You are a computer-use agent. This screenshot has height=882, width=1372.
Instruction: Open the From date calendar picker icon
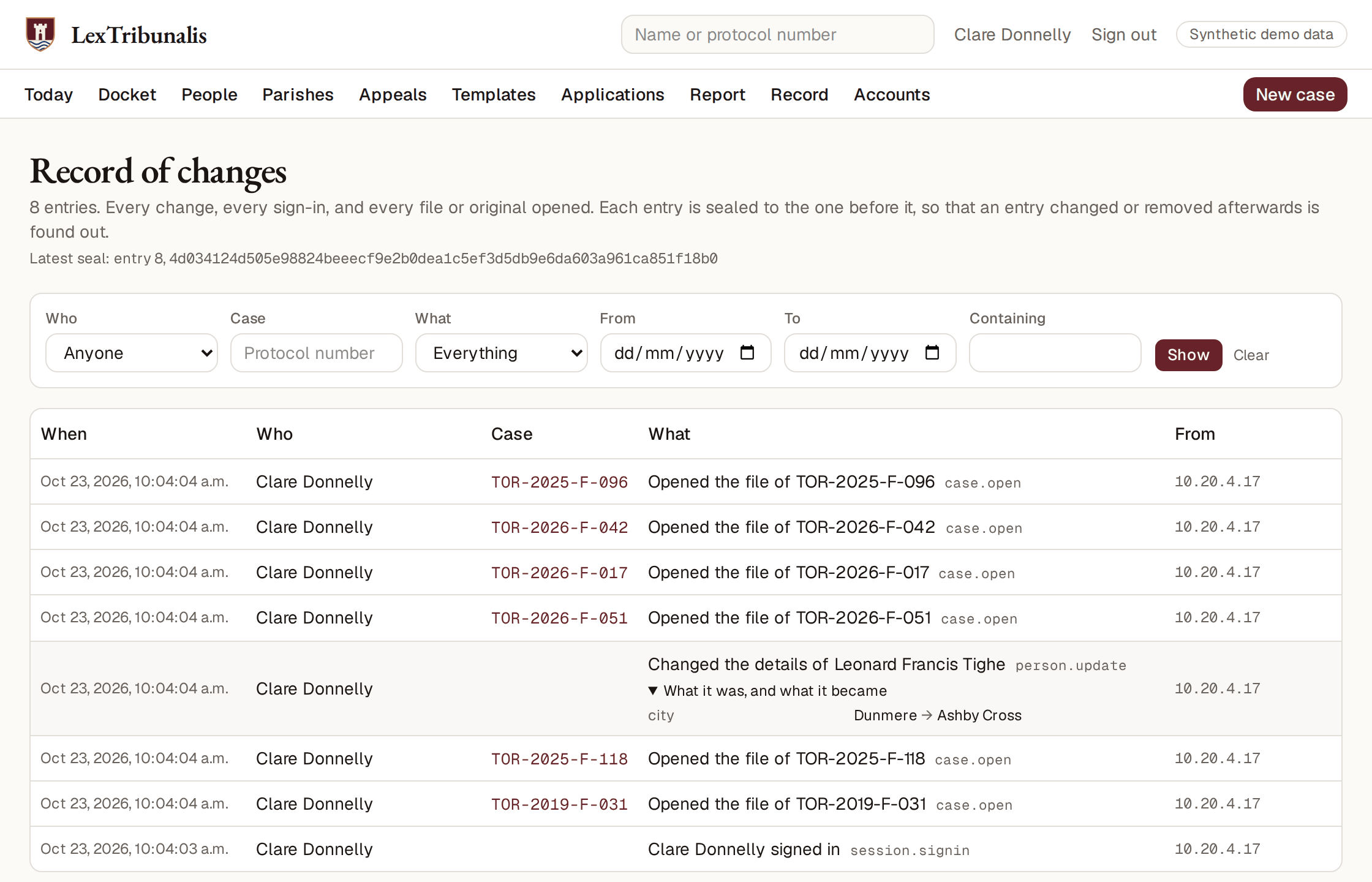pyautogui.click(x=747, y=353)
